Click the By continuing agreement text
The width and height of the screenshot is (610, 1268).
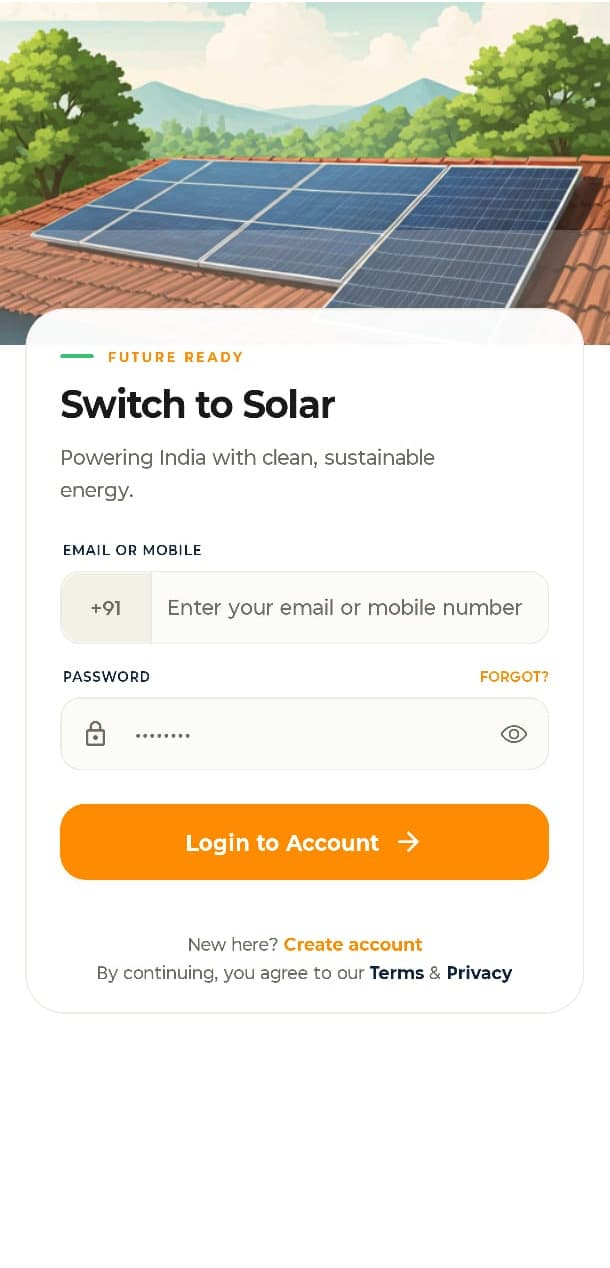click(x=231, y=973)
